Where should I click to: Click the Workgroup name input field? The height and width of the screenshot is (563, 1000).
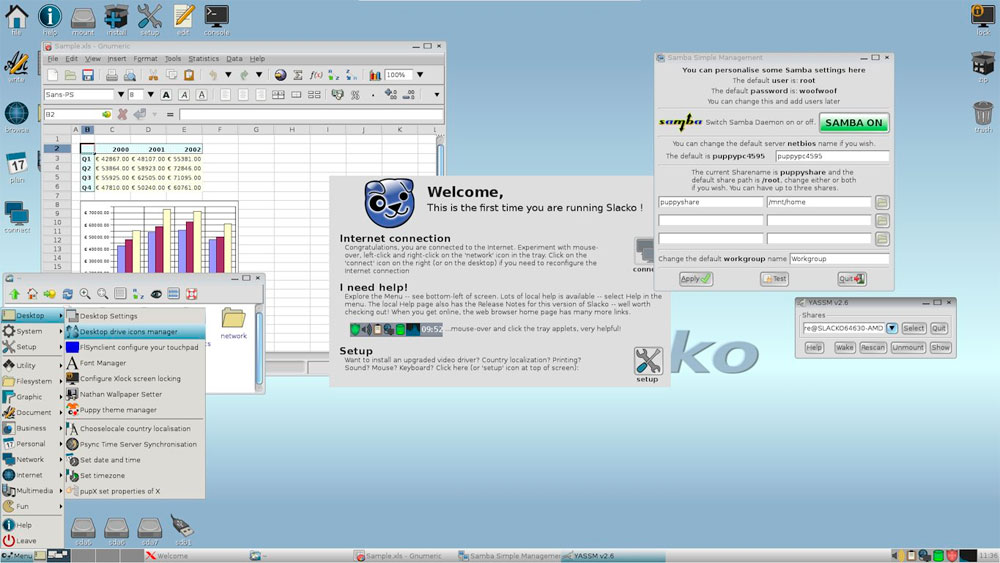tap(839, 259)
